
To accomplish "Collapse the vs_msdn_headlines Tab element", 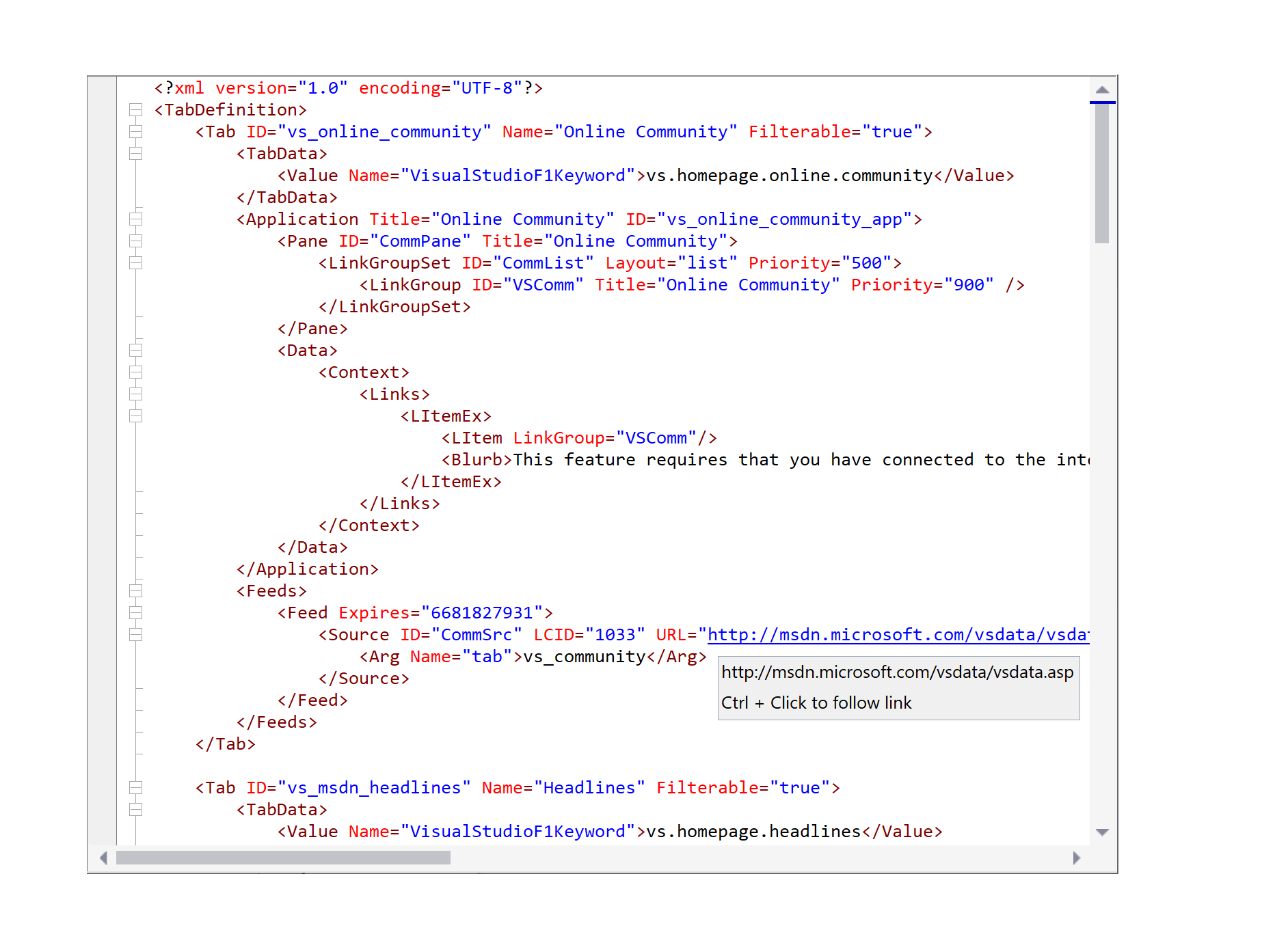I will click(136, 787).
